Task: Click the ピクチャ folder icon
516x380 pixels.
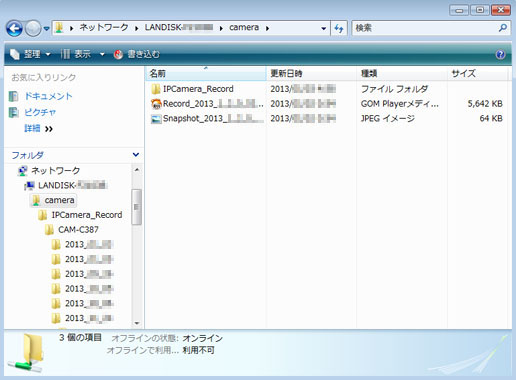Action: (x=14, y=112)
